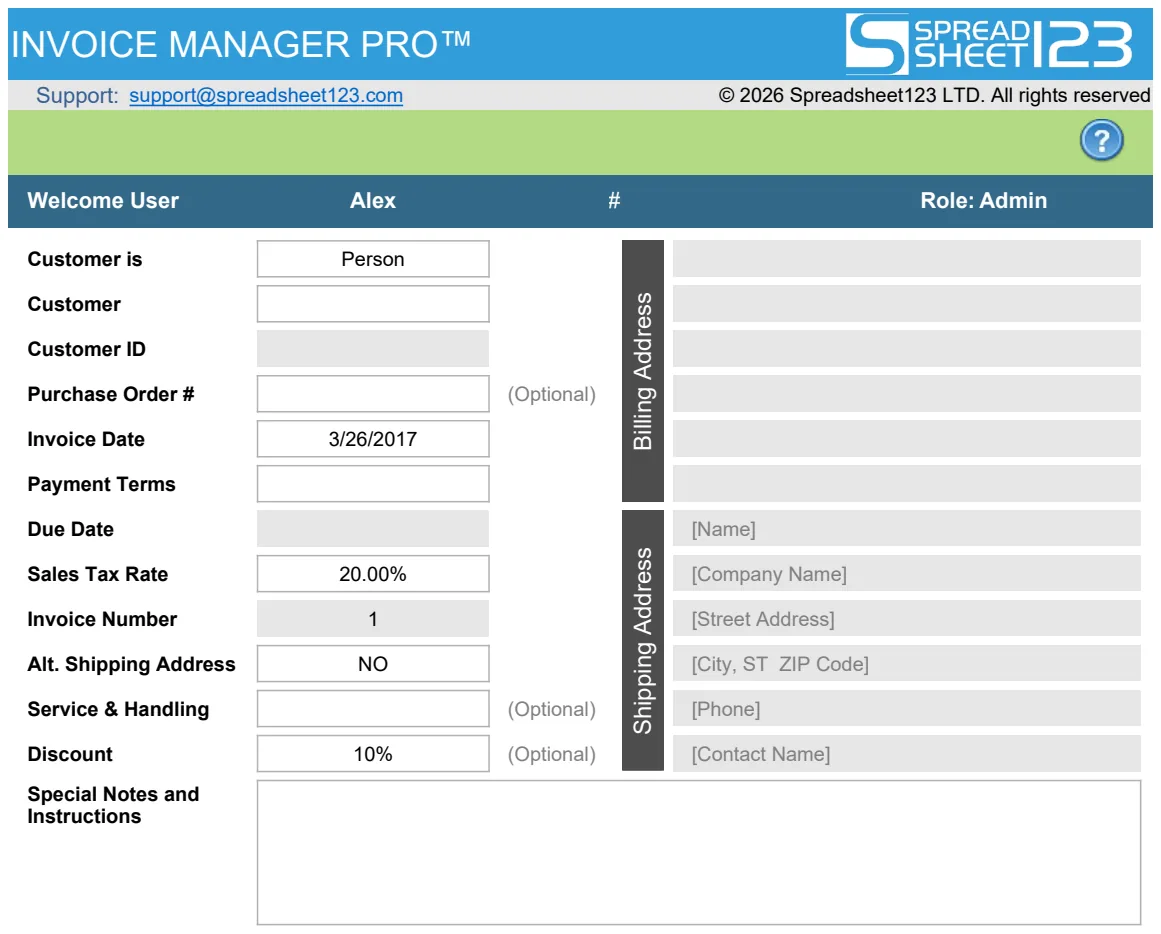Click the gray Due Date field
1161x934 pixels.
click(x=373, y=529)
